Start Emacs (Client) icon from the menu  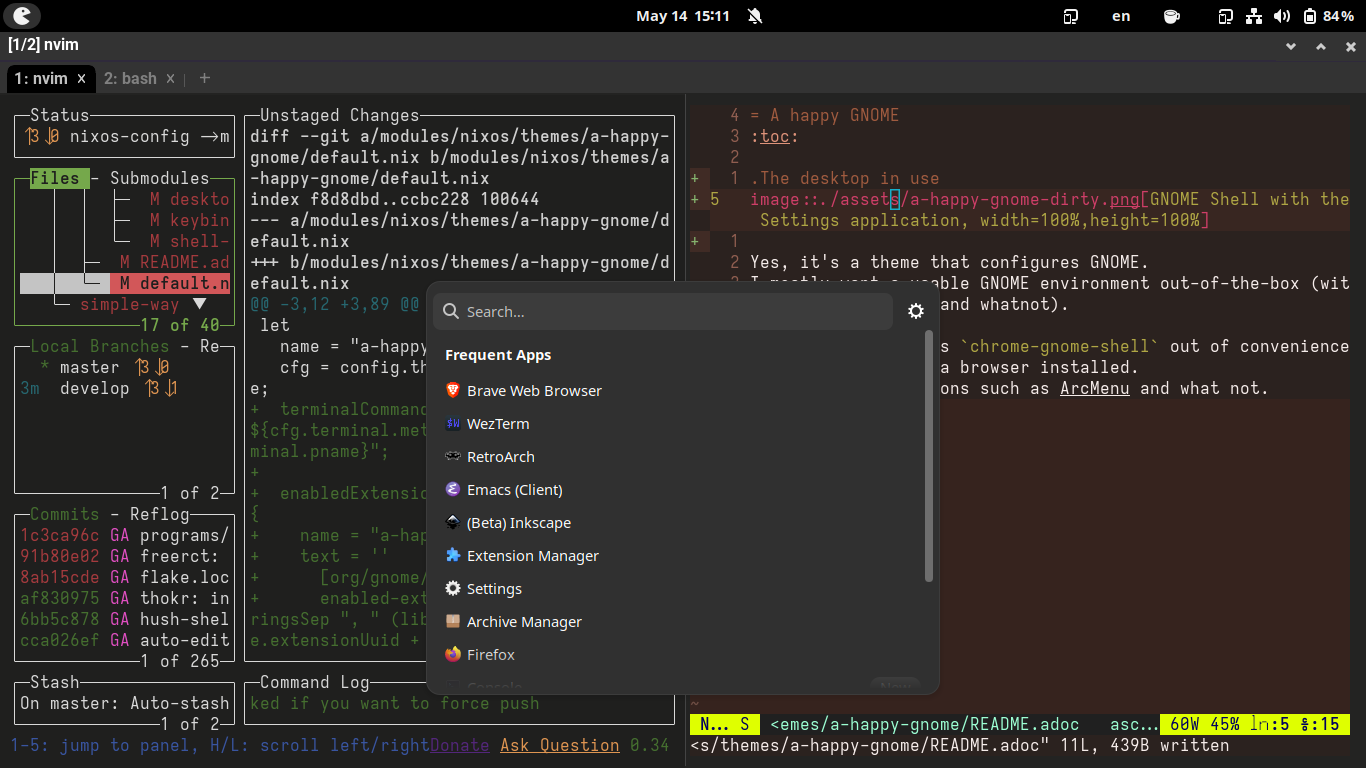[x=453, y=489]
